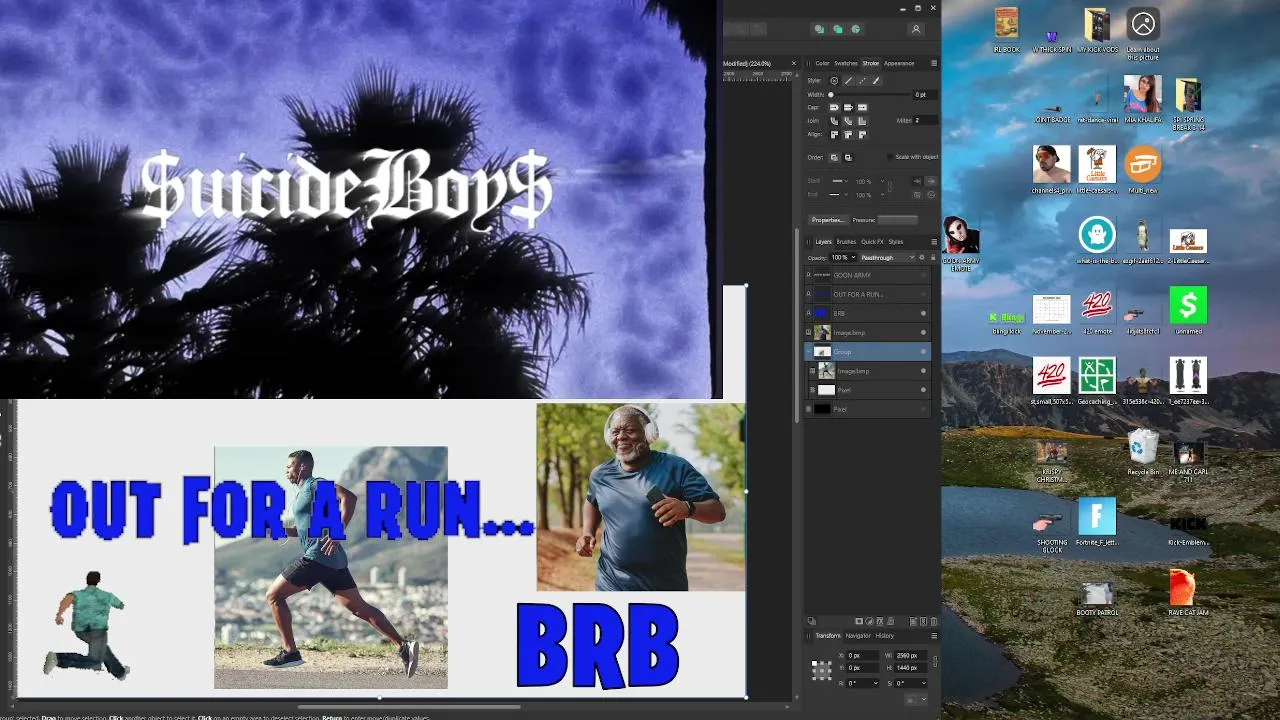Image resolution: width=1280 pixels, height=720 pixels.
Task: Toggle visibility of BRB layer
Action: (x=923, y=313)
